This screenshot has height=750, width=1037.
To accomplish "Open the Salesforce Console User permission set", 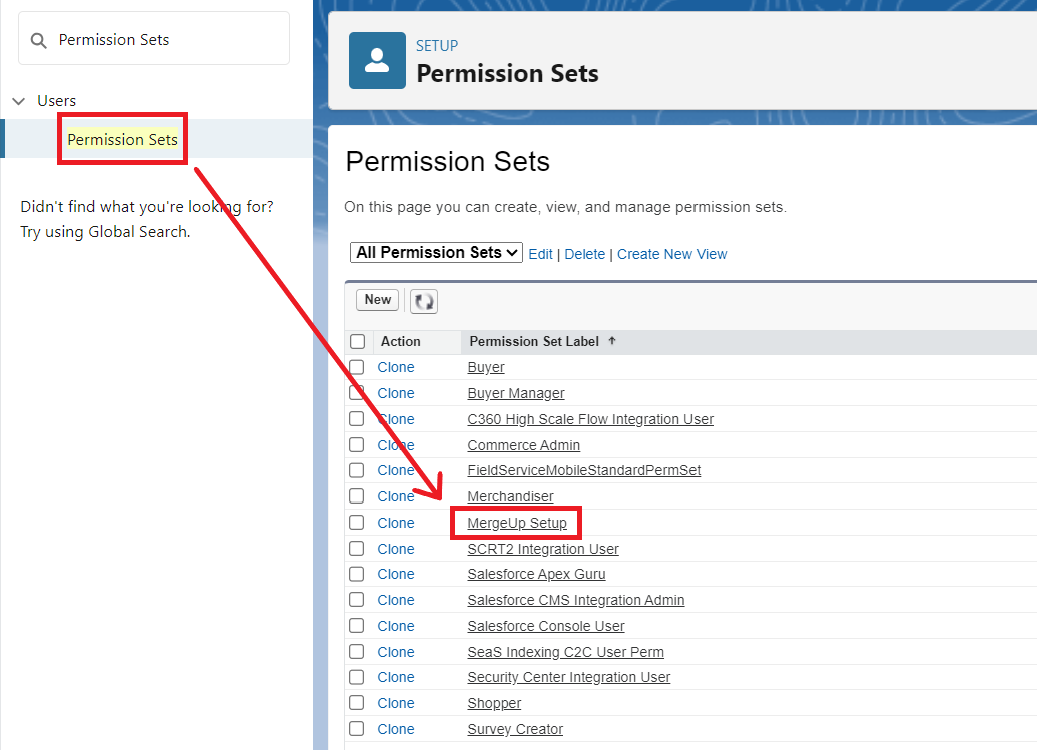I will pos(546,626).
